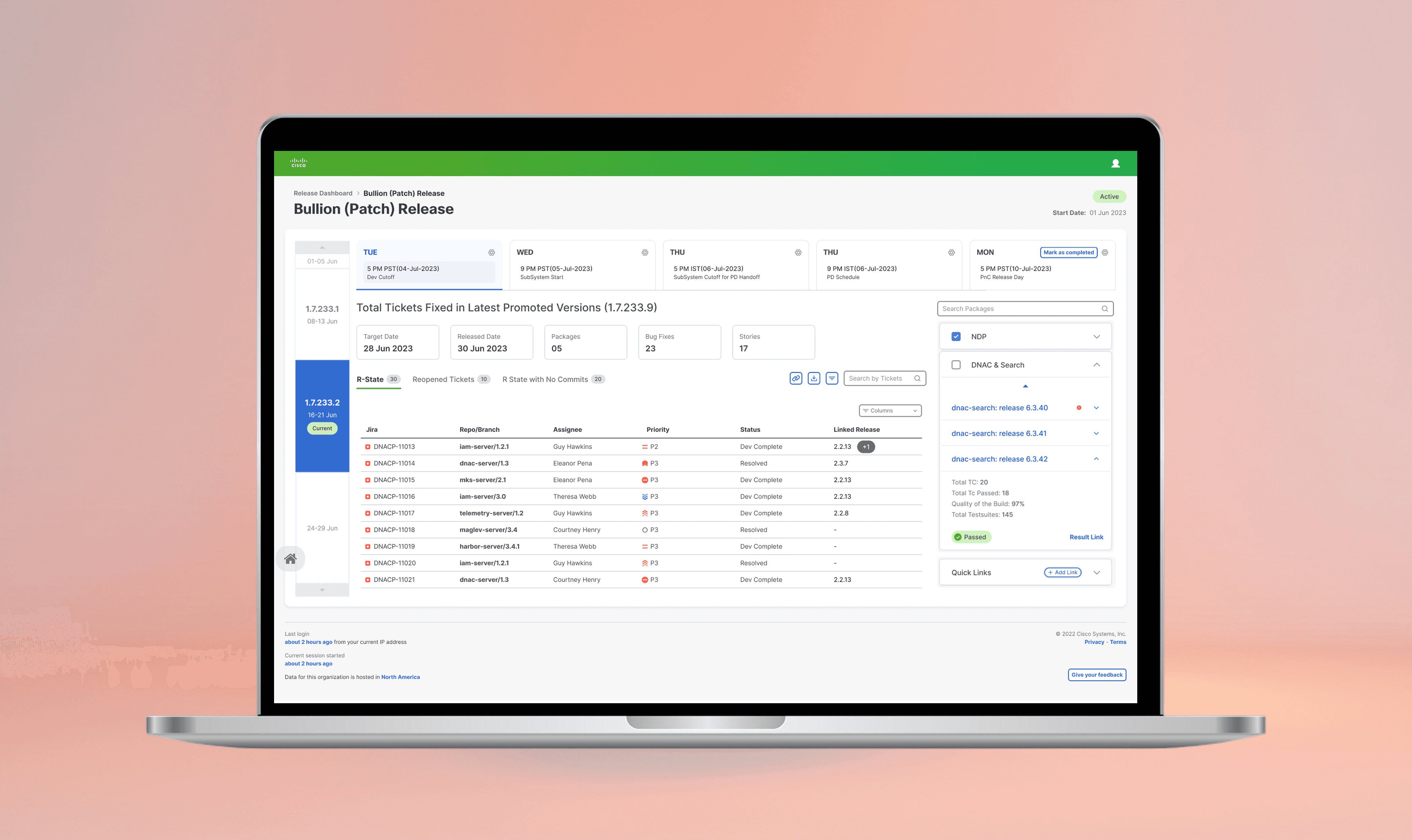Viewport: 1412px width, 840px height.
Task: Click North America hosting link
Action: pos(400,677)
